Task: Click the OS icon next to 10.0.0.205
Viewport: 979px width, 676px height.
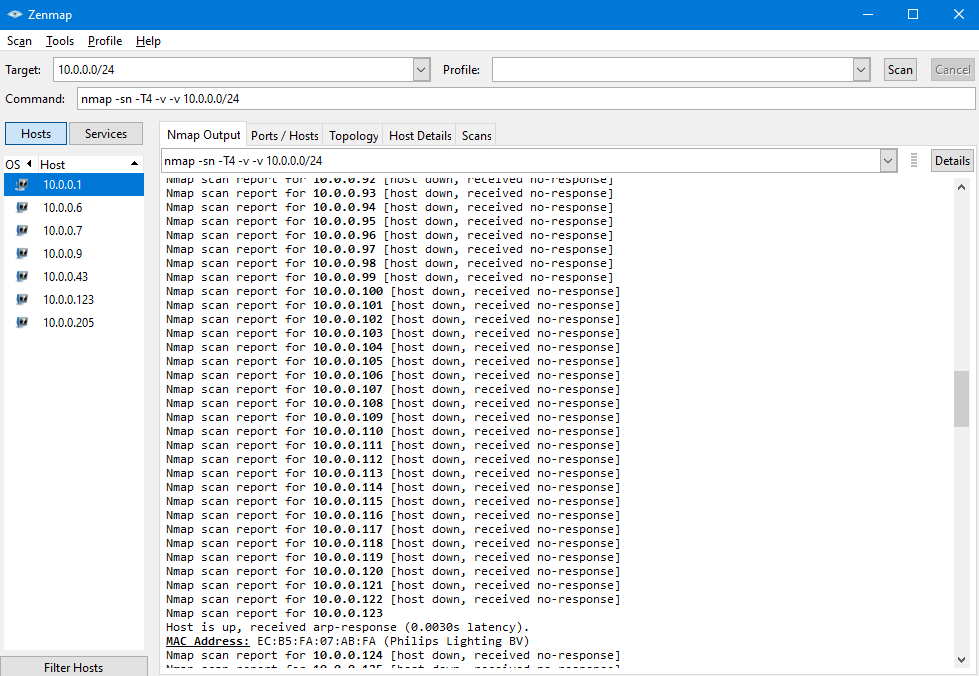Action: (22, 323)
